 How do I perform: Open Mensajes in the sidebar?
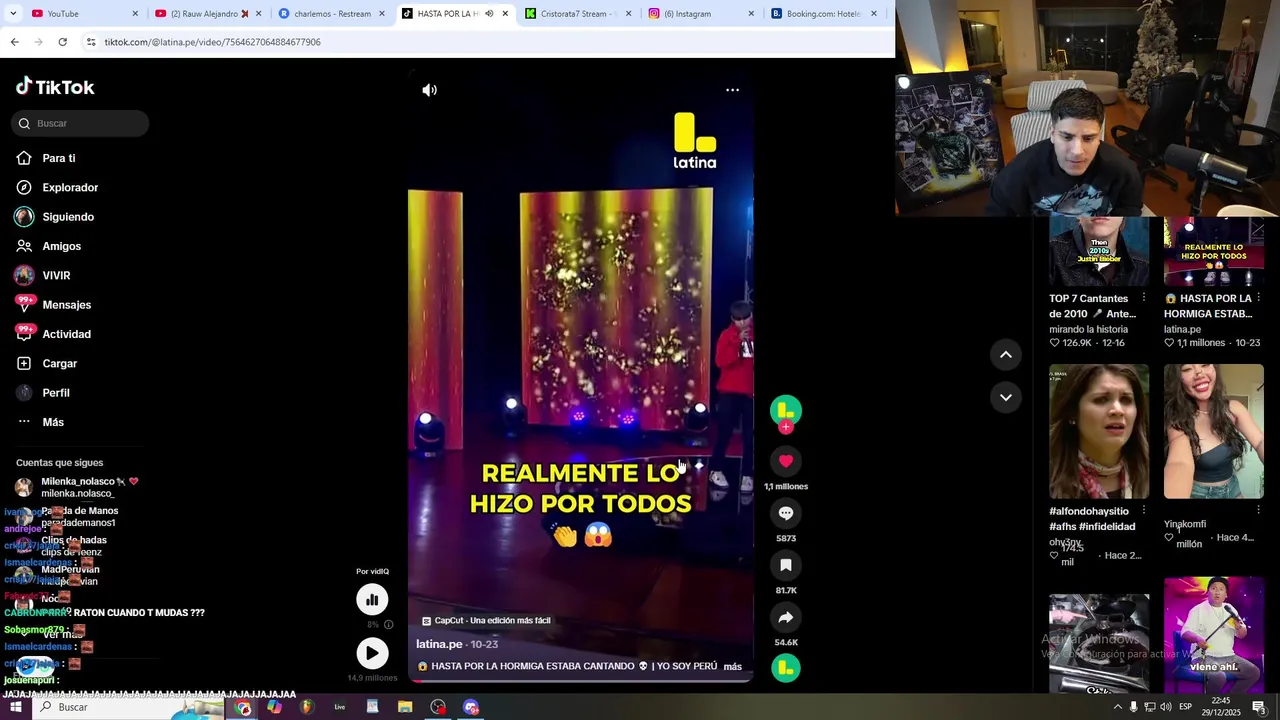coord(66,305)
